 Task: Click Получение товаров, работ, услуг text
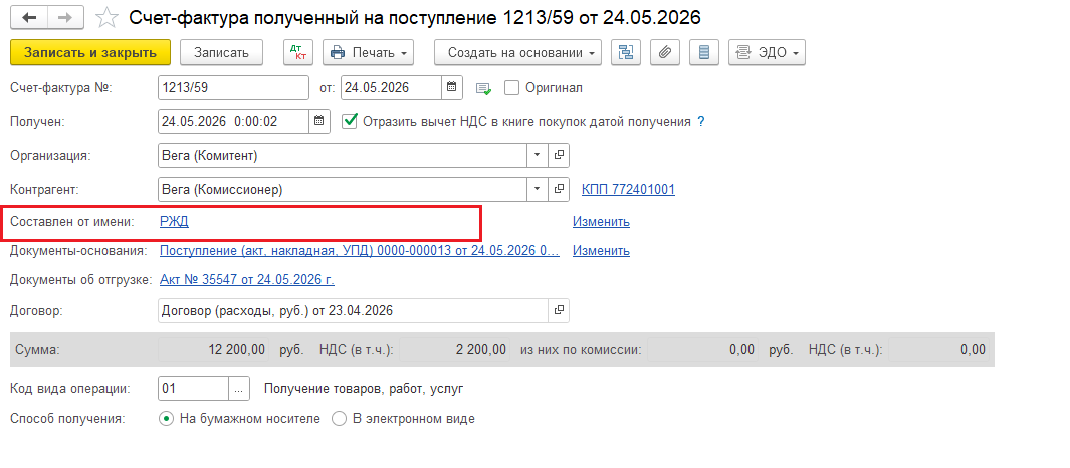(x=364, y=389)
